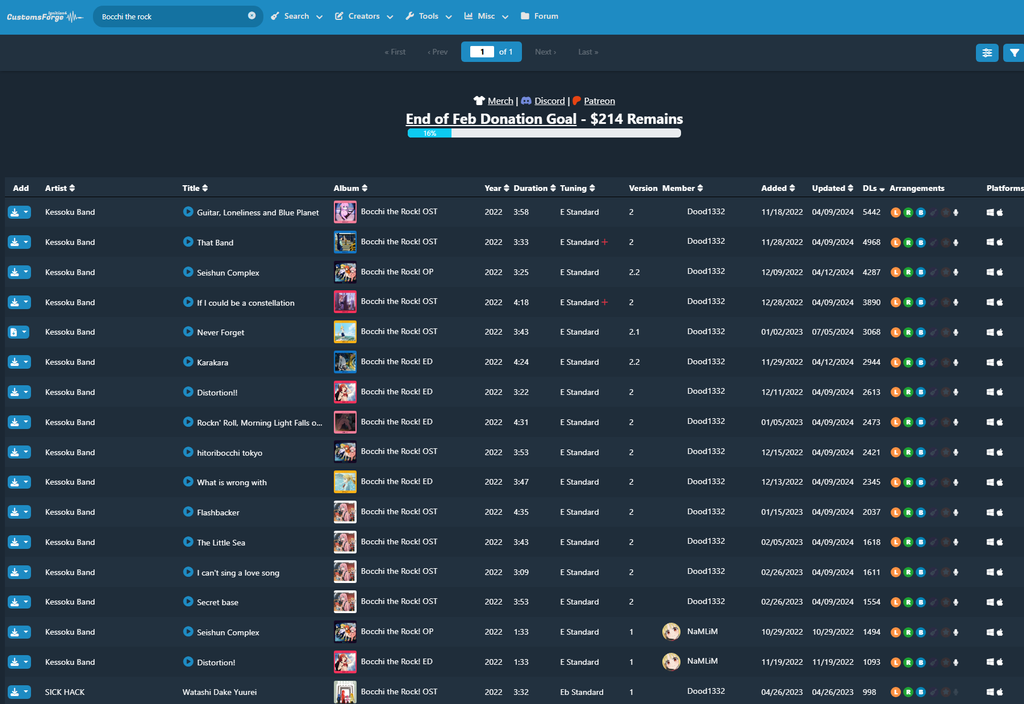
Task: Click Windows platform icon for Secret base
Action: [990, 602]
